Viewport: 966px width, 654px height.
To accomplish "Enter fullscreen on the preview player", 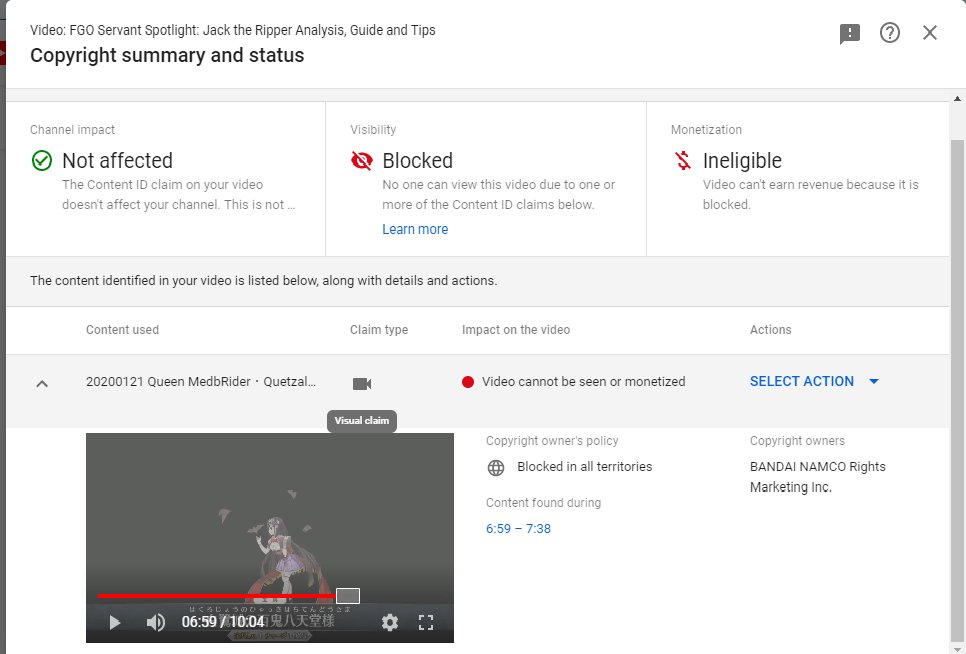I will (426, 623).
